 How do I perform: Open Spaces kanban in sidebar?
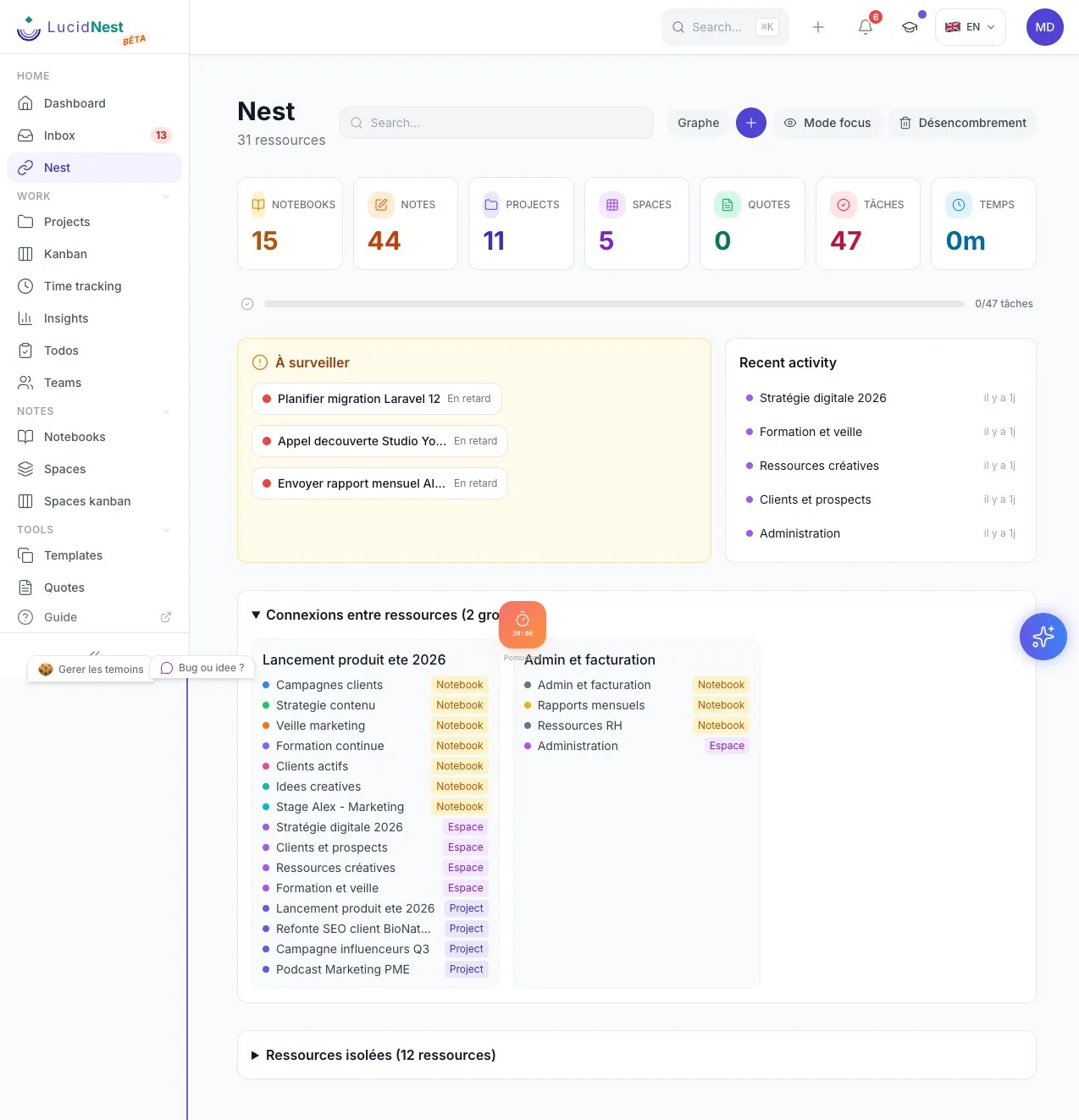(94, 501)
